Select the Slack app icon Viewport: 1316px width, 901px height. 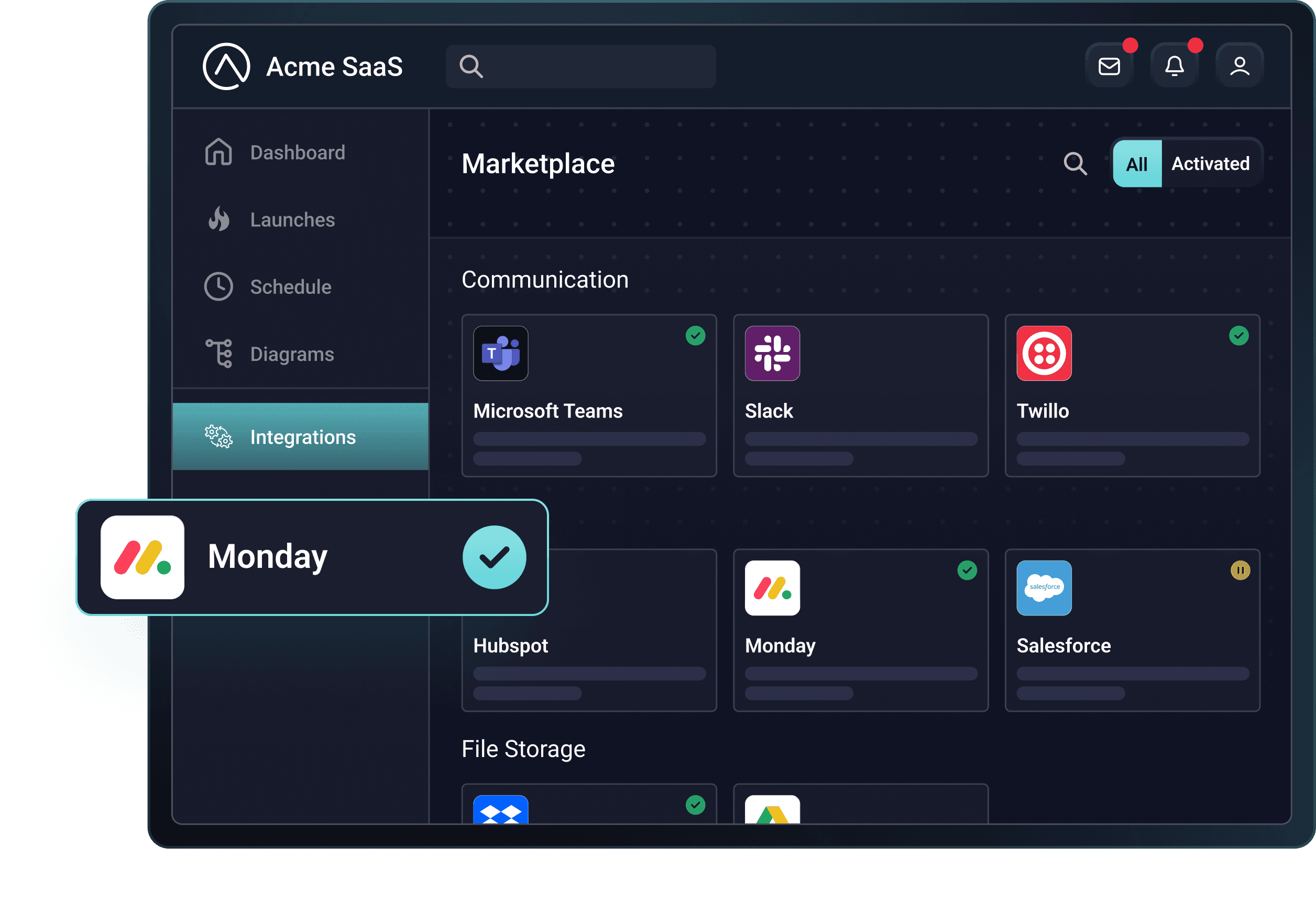pyautogui.click(x=772, y=354)
